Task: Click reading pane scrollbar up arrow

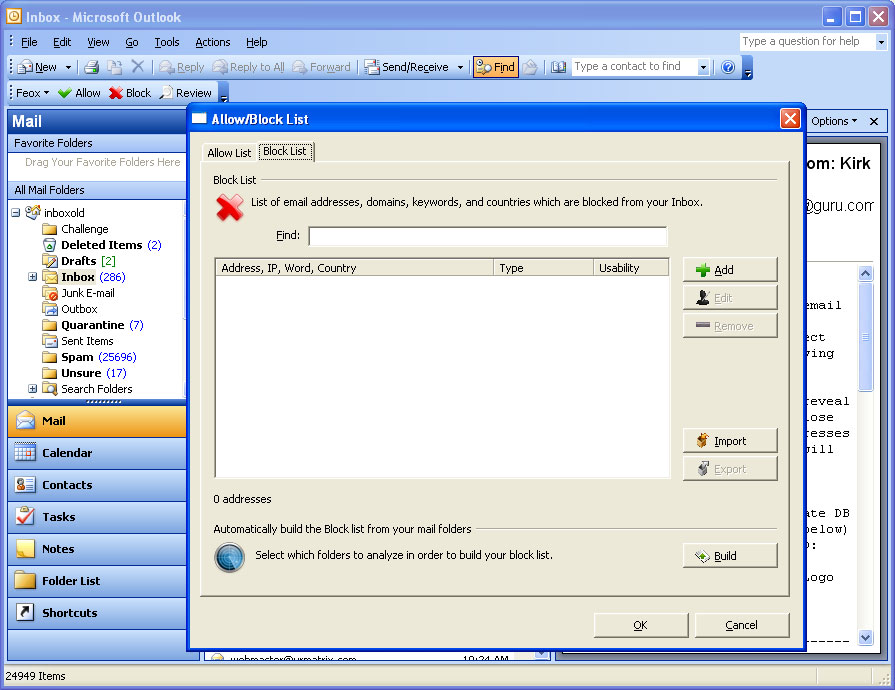Action: click(x=866, y=273)
